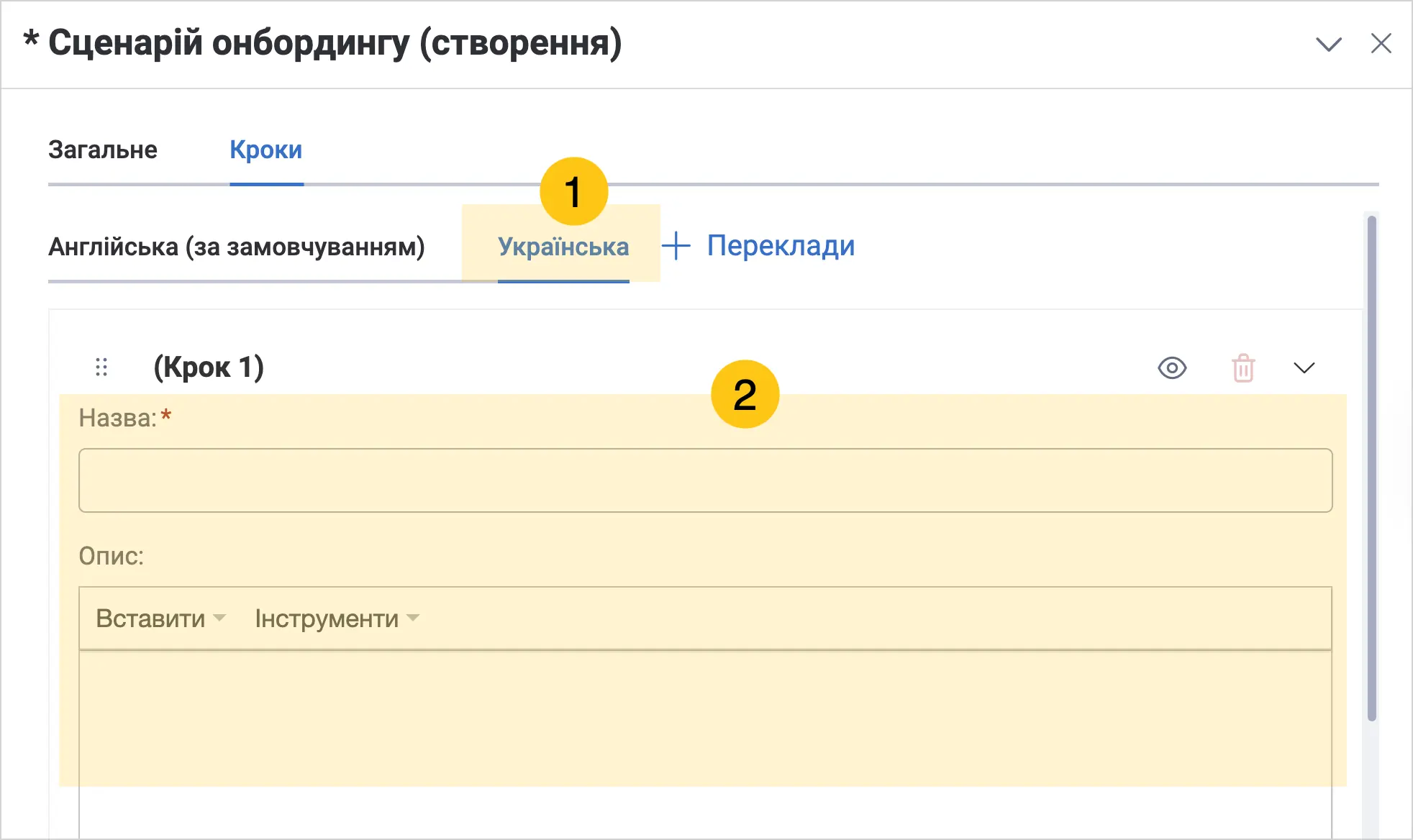
Task: Click the yellow annotation marker number 2
Action: coord(745,394)
